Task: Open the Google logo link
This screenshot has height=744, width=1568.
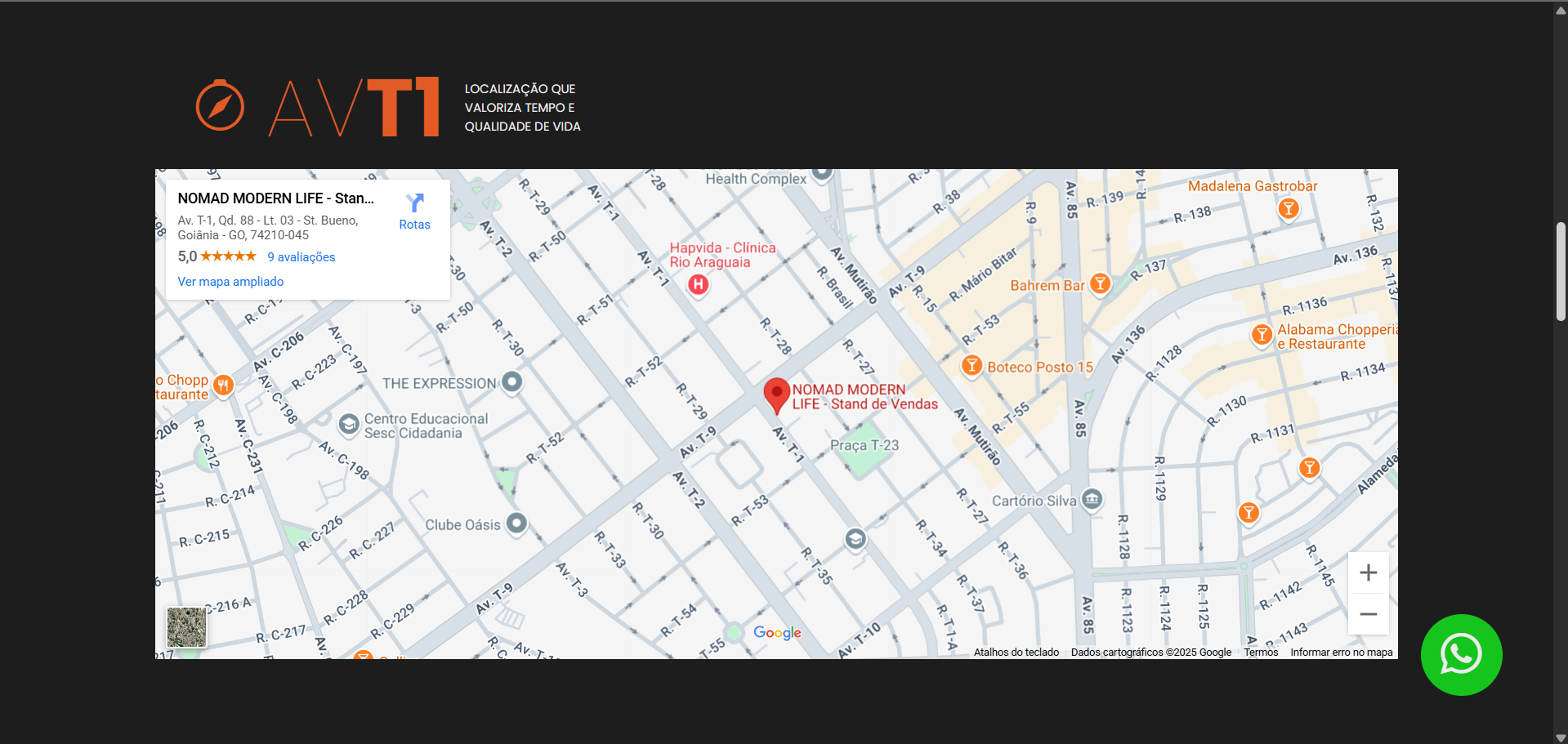Action: tap(777, 633)
